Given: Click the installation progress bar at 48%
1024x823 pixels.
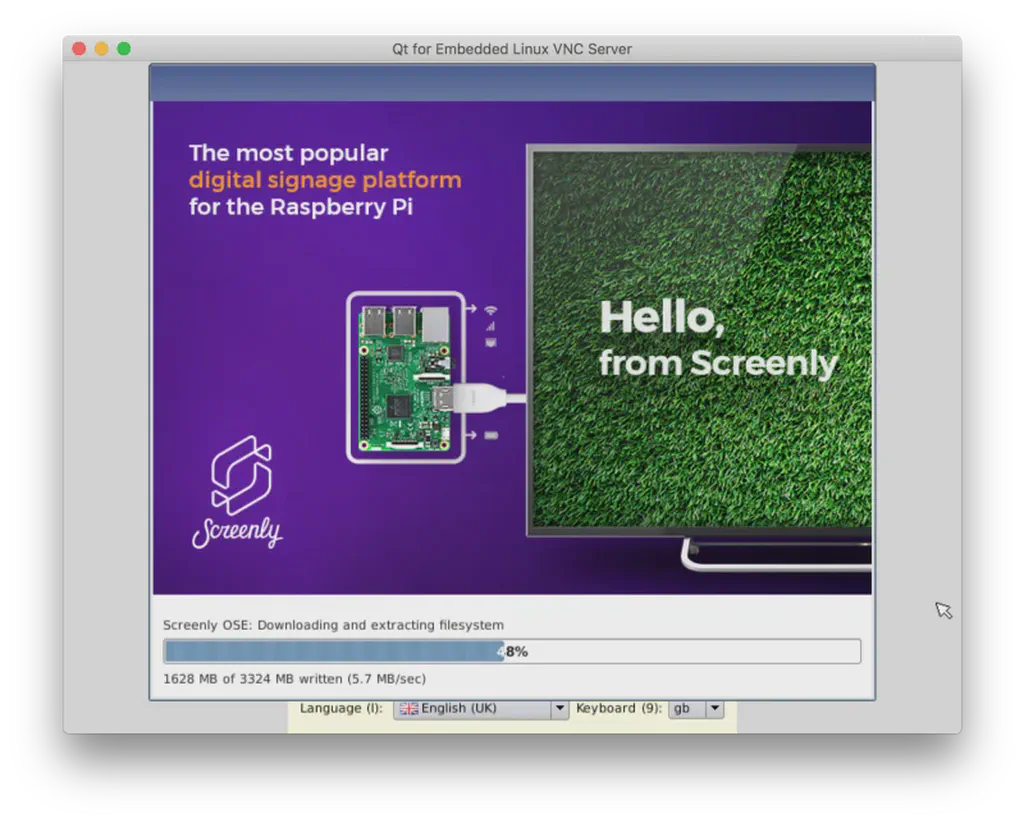Looking at the screenshot, I should 512,651.
